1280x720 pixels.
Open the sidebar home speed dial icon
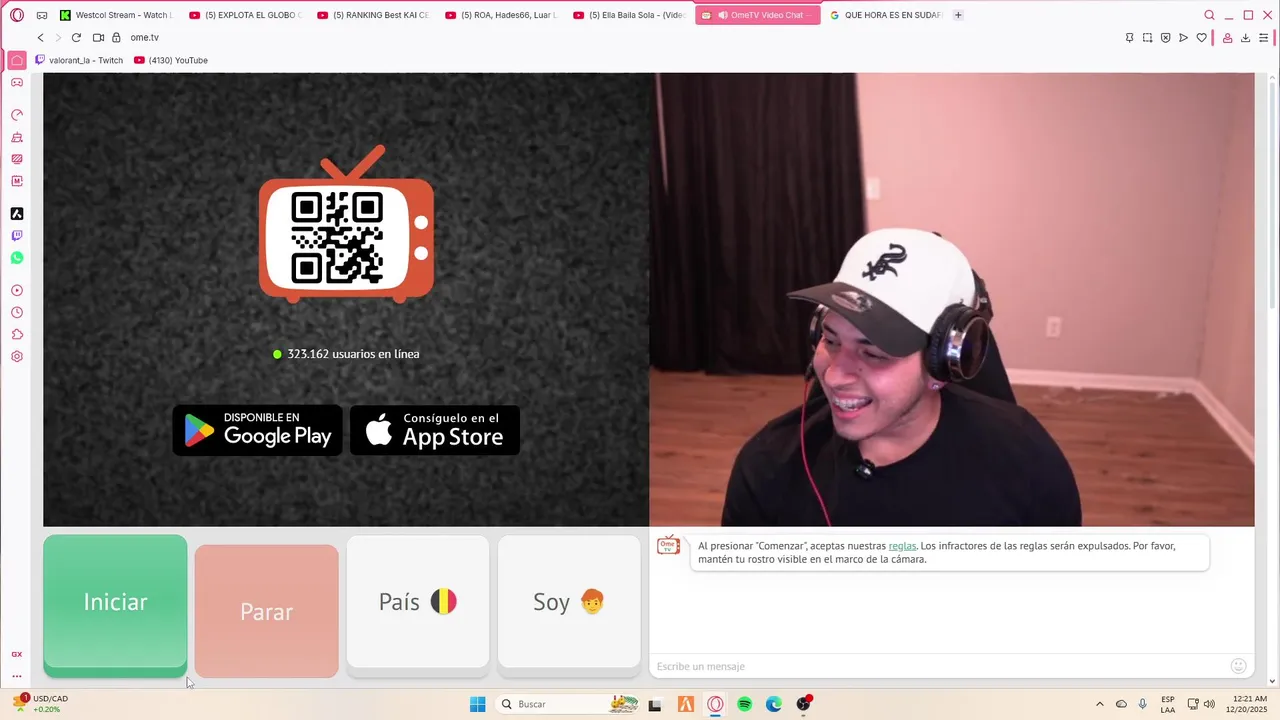click(x=17, y=60)
